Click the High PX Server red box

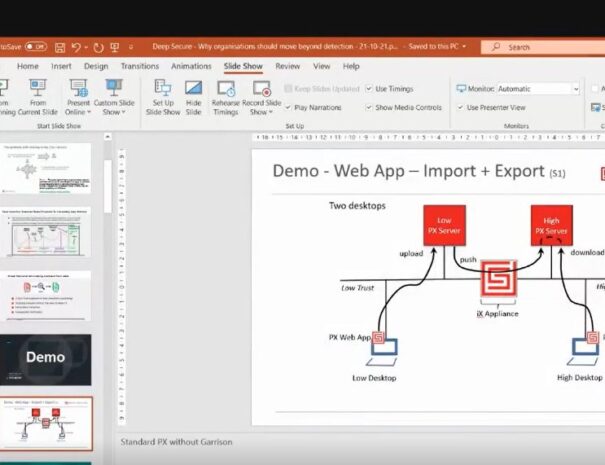pyautogui.click(x=552, y=225)
